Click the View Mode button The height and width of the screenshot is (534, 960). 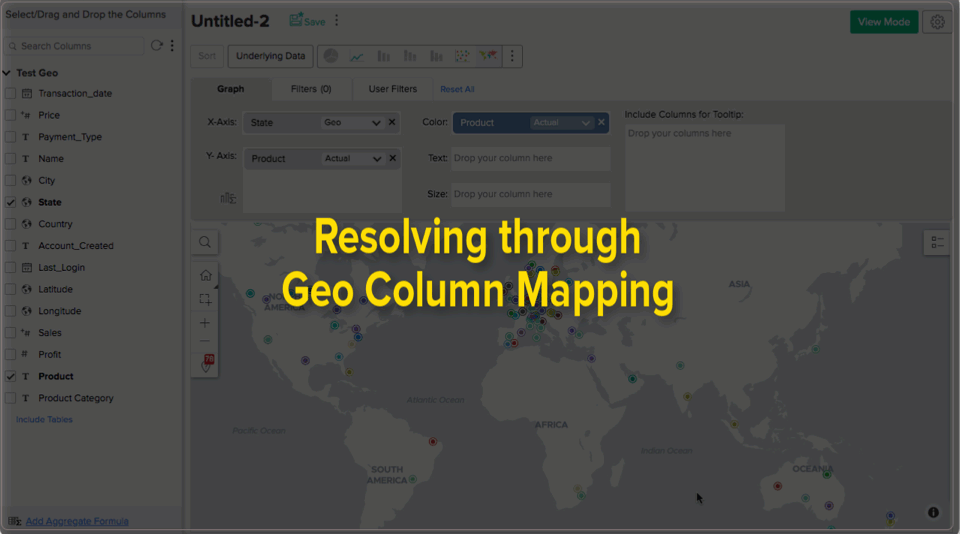coord(883,22)
